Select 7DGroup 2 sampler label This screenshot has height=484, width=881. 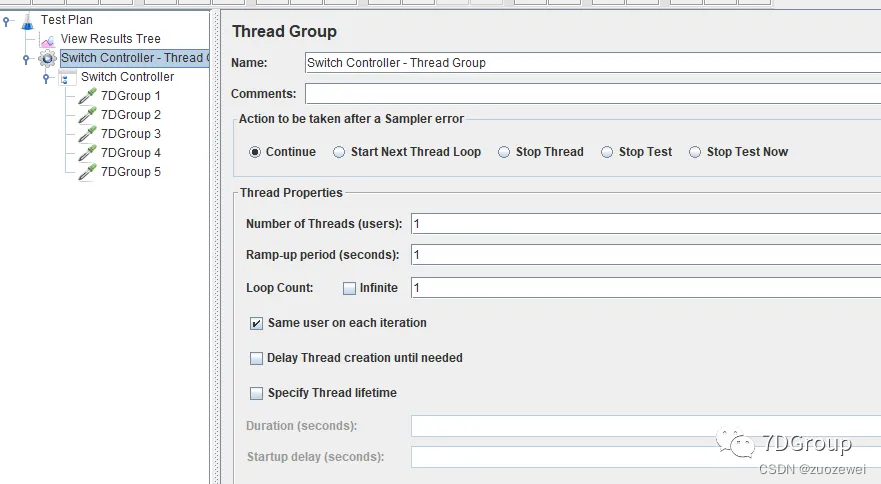coord(130,115)
